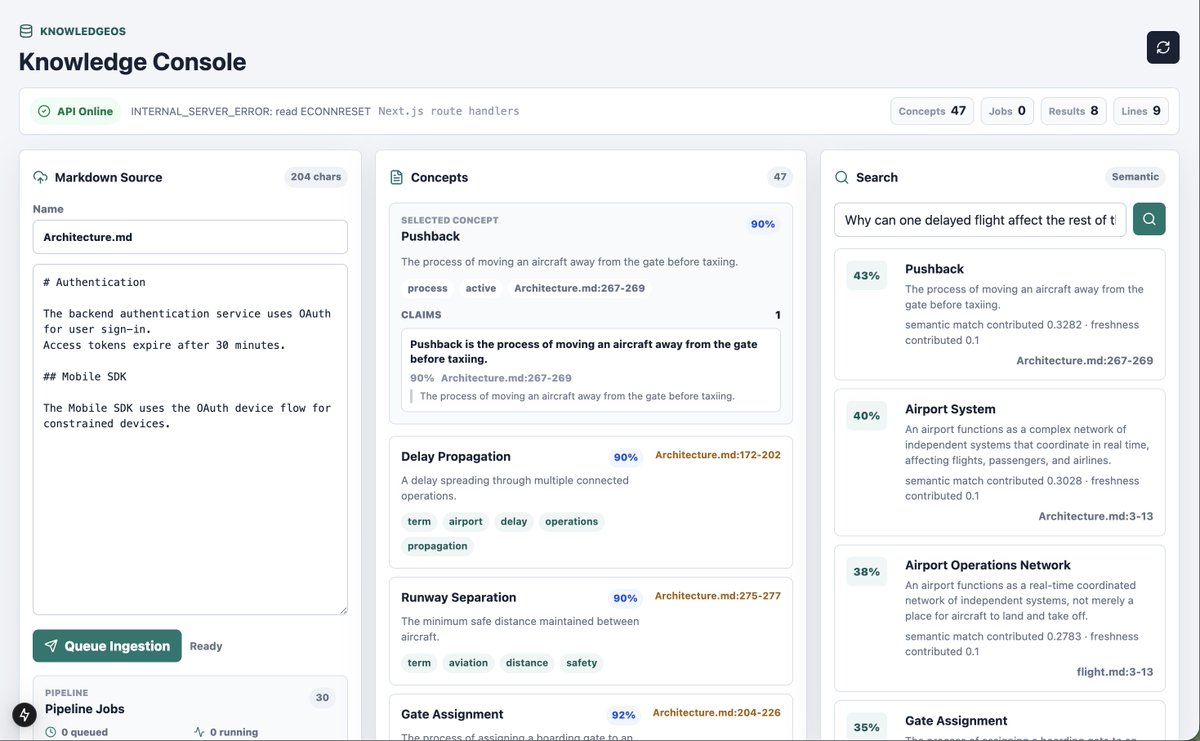The width and height of the screenshot is (1200, 741).
Task: Select the Gate Assignment concept heading
Action: pyautogui.click(x=452, y=714)
